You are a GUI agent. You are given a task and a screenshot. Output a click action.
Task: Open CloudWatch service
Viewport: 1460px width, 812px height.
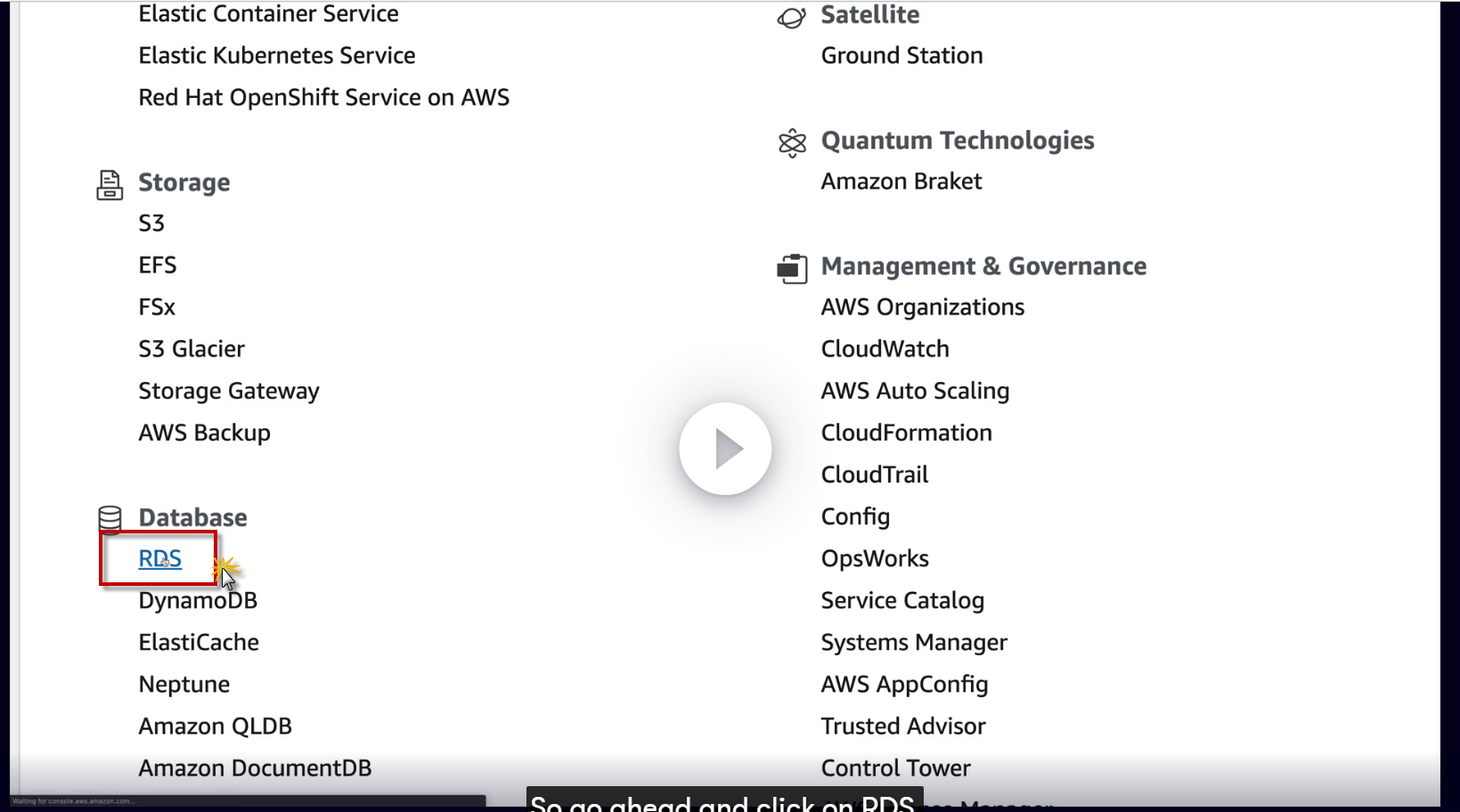885,349
